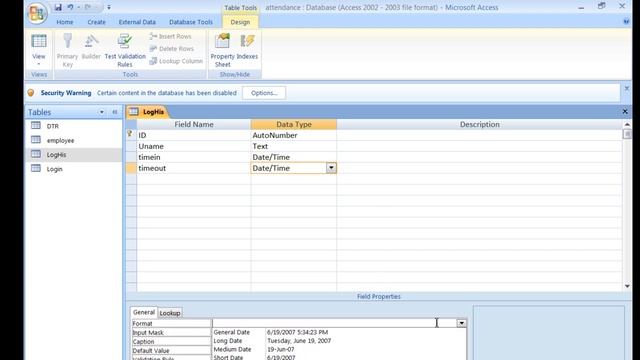640x360 pixels.
Task: Open the Database Tools ribbon tab
Action: click(x=191, y=22)
